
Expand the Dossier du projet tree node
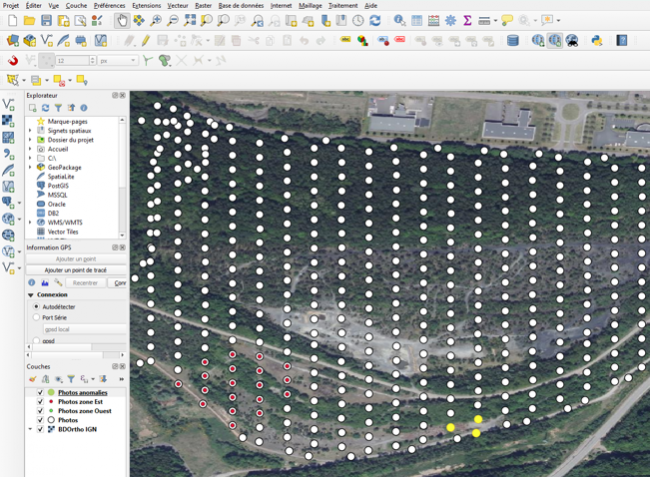tap(30, 140)
